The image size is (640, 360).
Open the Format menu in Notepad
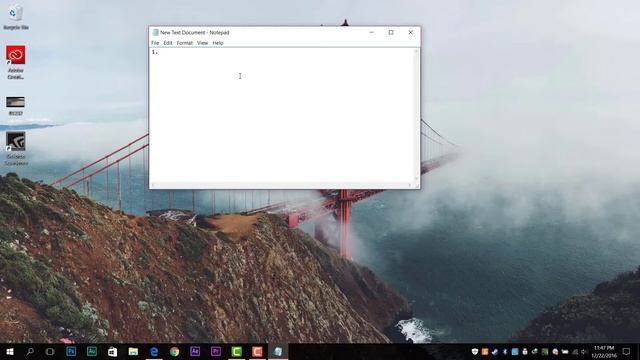click(x=184, y=43)
